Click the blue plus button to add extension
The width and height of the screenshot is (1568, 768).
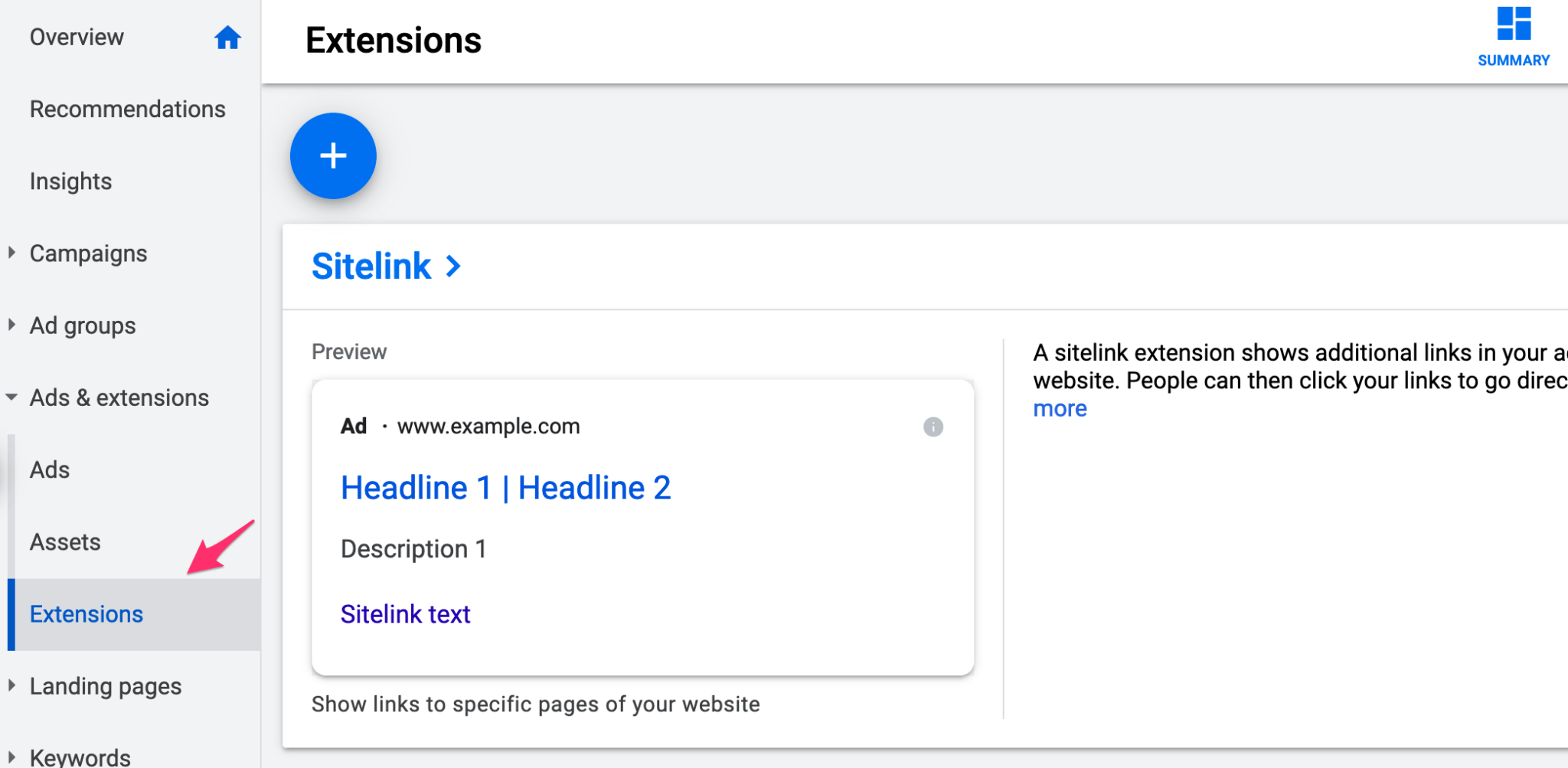pyautogui.click(x=332, y=155)
